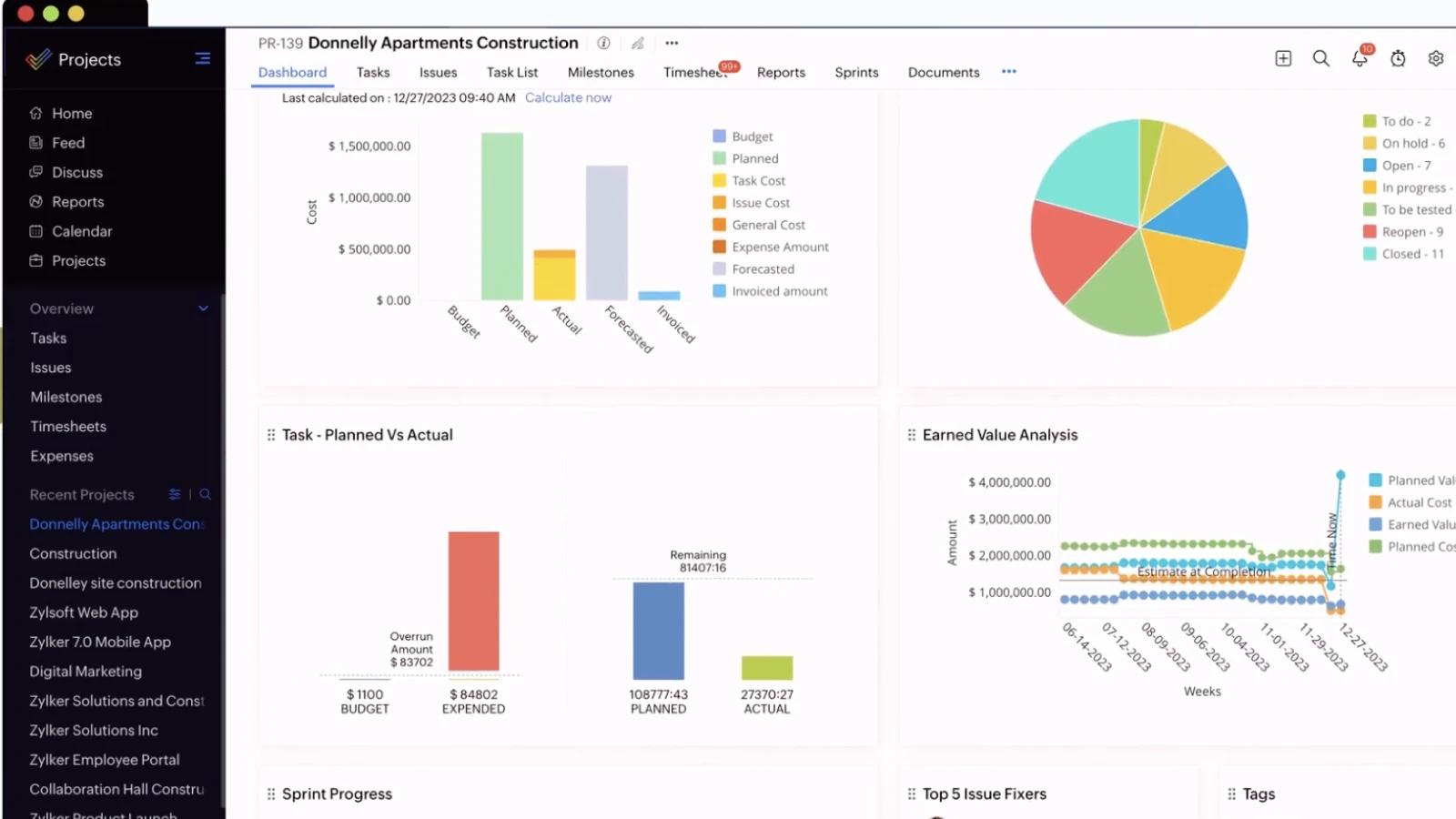
Task: Open Donnelly Apartments Construction recent project
Action: click(x=116, y=524)
